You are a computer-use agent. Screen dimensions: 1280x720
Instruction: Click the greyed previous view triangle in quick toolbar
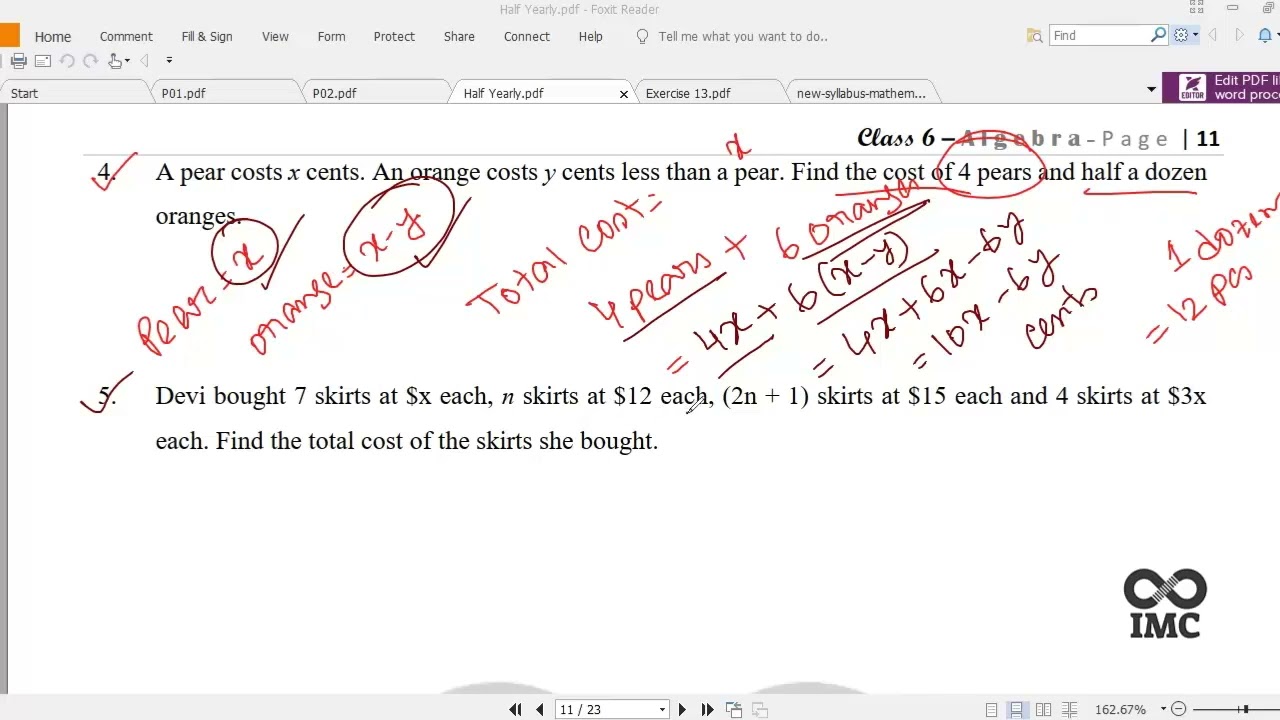(144, 61)
